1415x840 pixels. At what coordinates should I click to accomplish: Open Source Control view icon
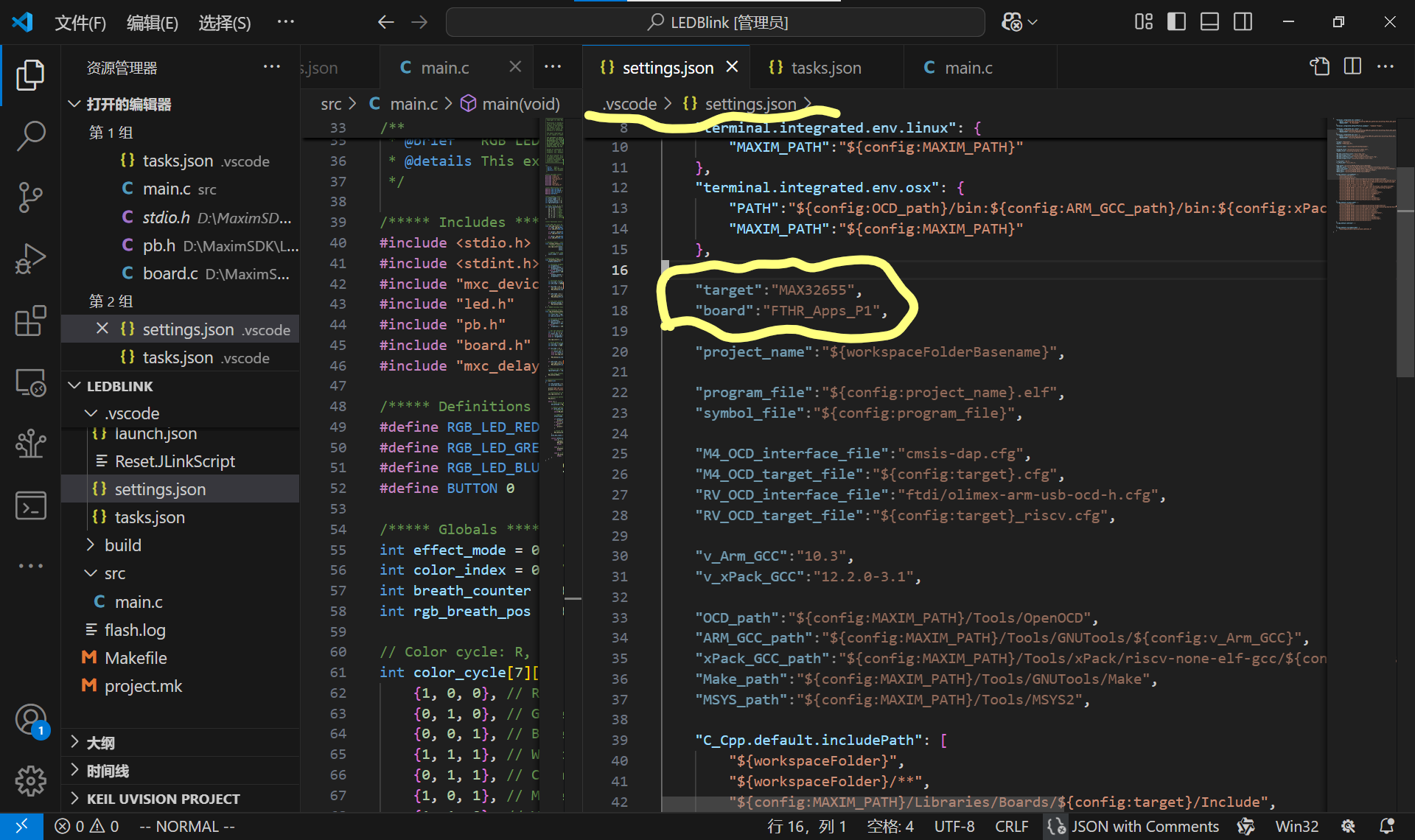(x=30, y=197)
